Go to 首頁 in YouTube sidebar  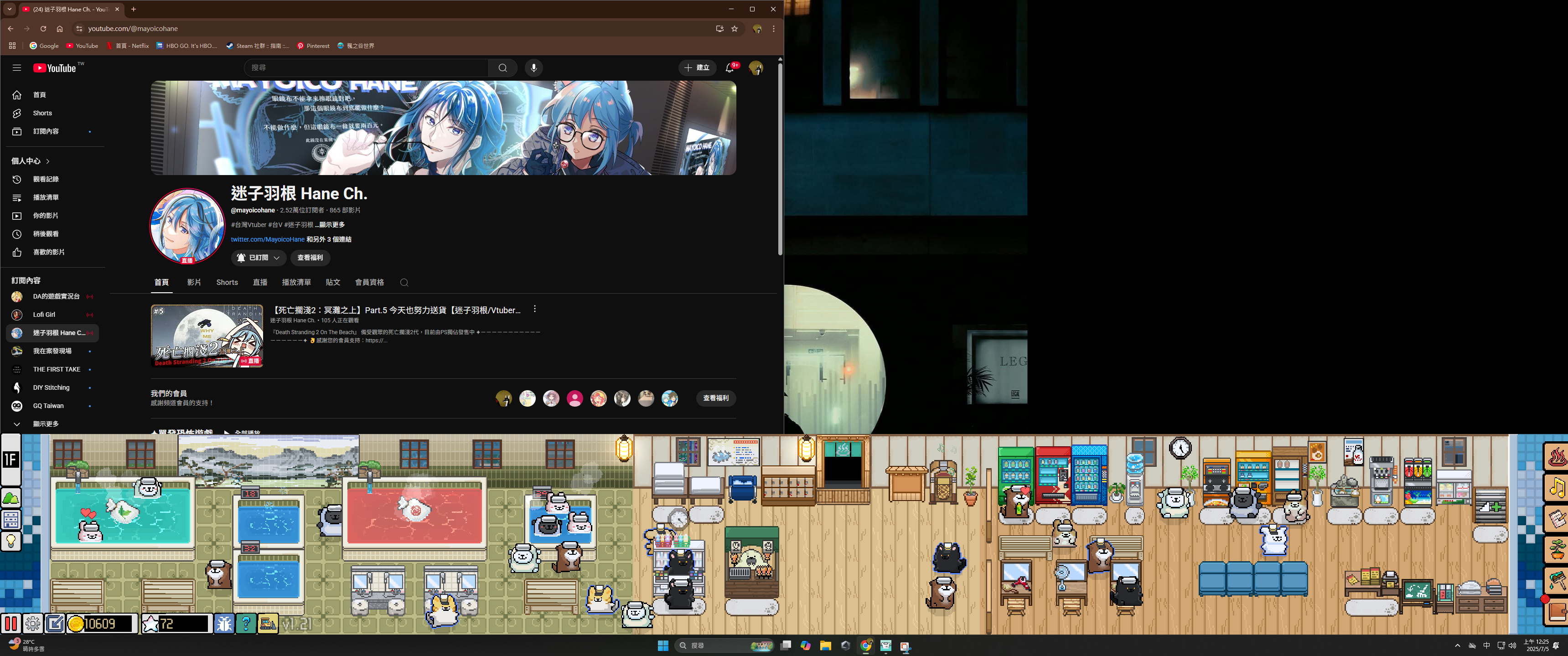click(53, 95)
